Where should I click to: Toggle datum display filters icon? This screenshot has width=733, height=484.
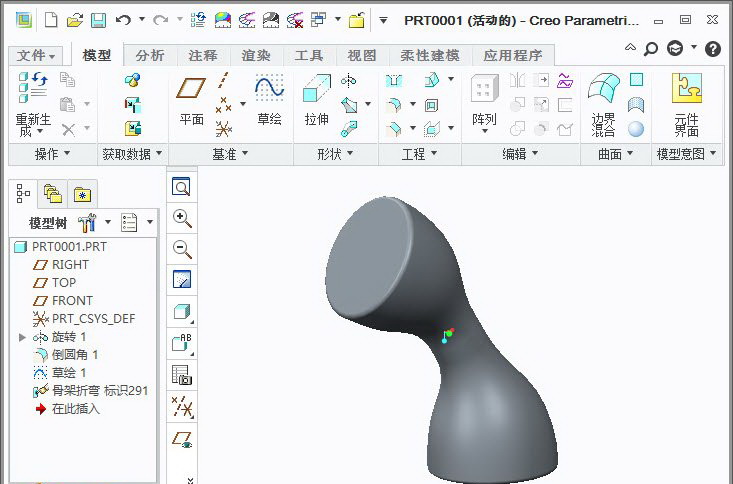tap(182, 406)
